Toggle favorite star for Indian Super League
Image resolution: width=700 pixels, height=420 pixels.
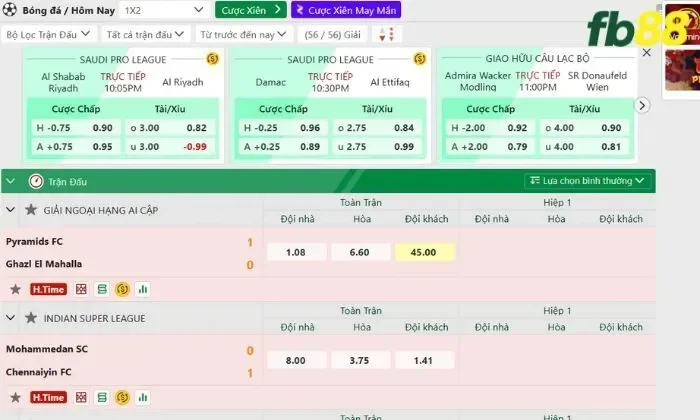tap(31, 318)
